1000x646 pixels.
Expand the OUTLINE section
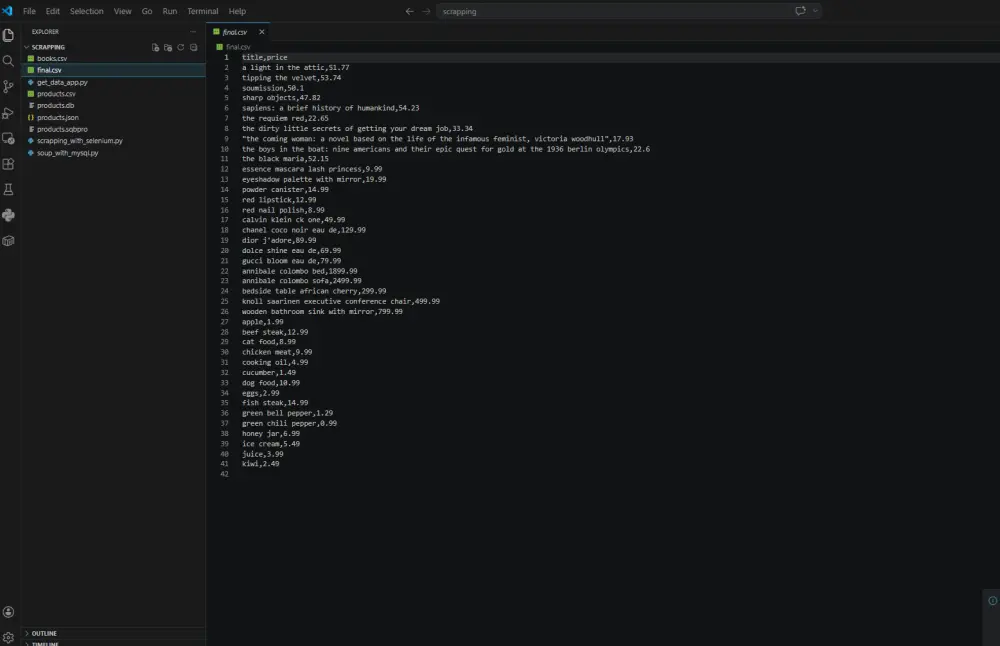point(44,633)
